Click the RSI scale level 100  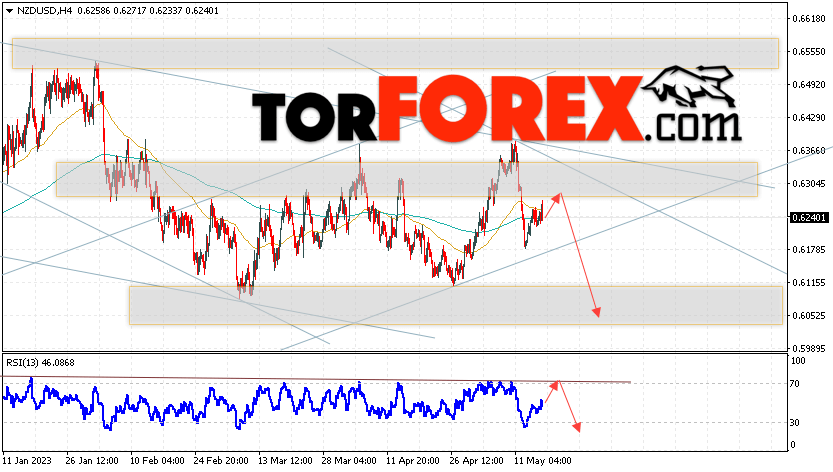(798, 361)
